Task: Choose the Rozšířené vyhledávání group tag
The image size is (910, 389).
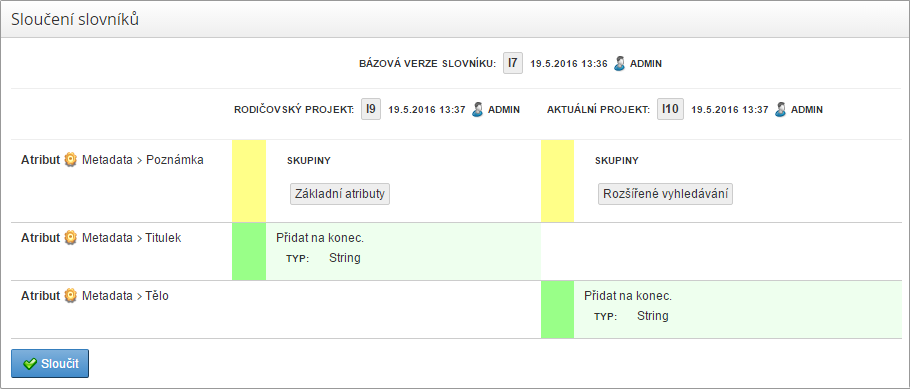Action: [666, 194]
